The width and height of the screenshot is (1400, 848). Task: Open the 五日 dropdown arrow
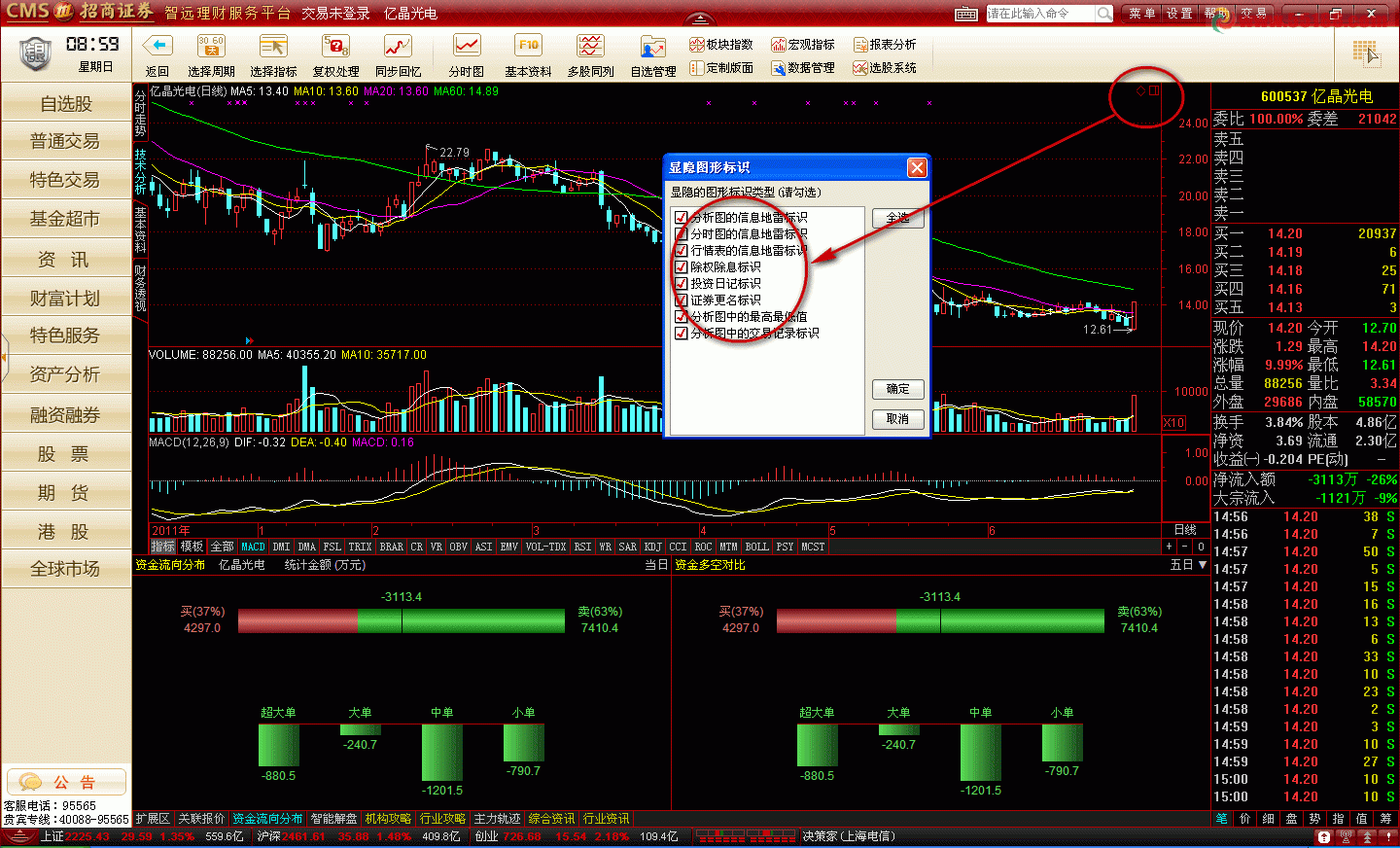coord(1203,565)
